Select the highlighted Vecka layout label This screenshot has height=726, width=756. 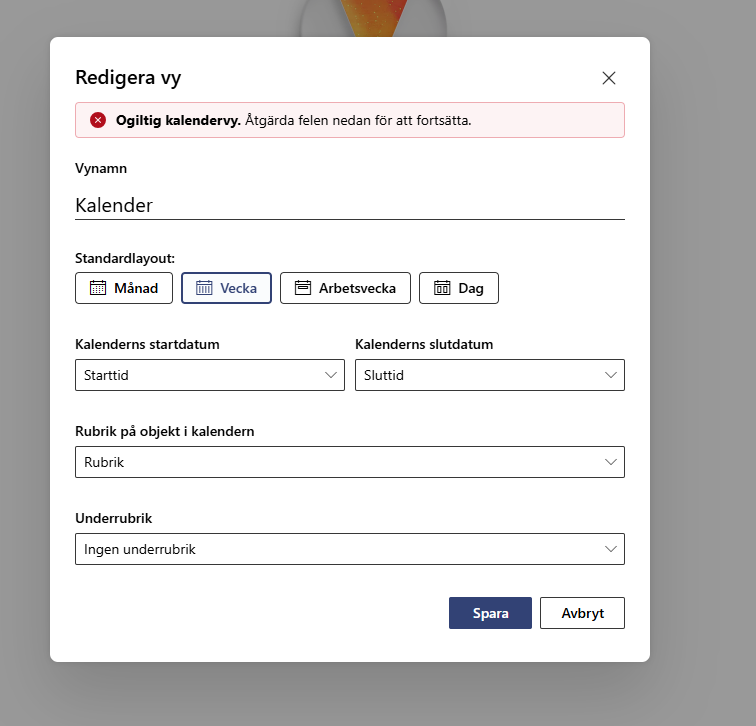pyautogui.click(x=238, y=288)
